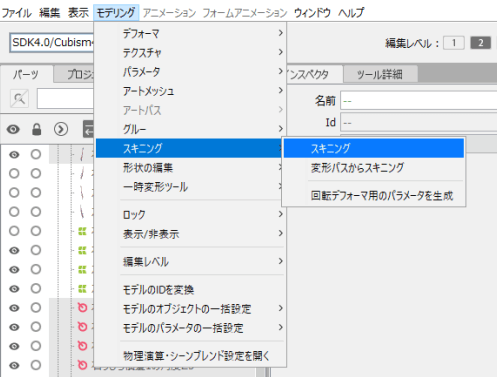Select スキニング in the submenu
This screenshot has width=497, height=377.
click(374, 148)
